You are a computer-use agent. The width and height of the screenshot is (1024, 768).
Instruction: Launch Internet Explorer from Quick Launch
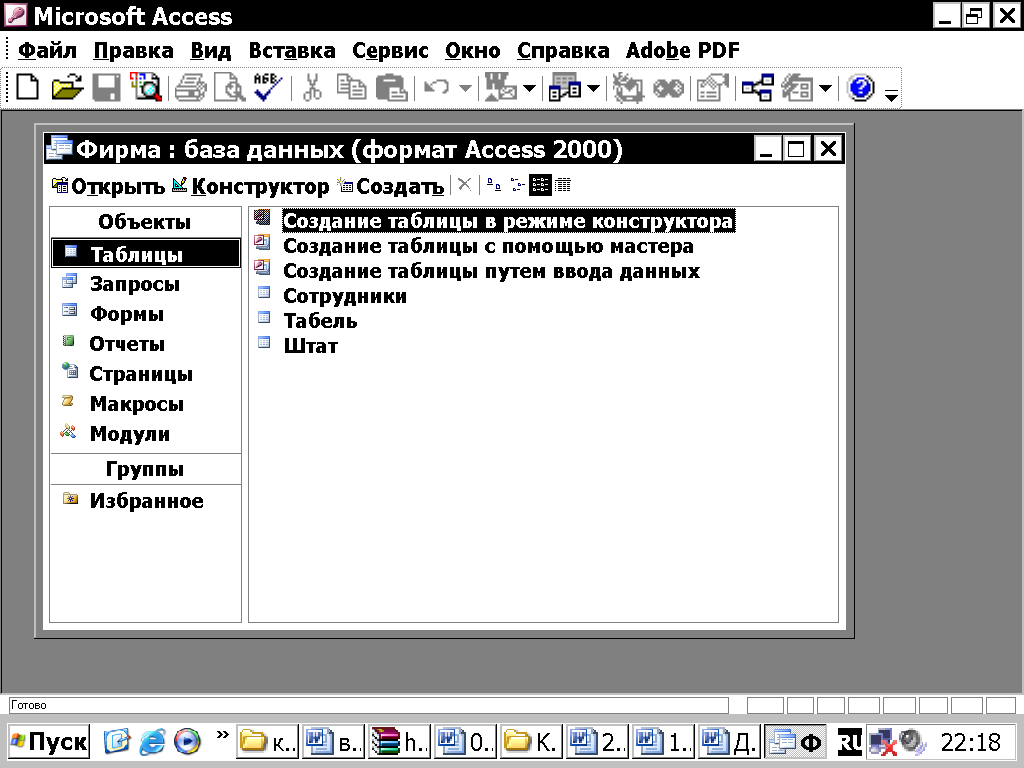(x=152, y=741)
